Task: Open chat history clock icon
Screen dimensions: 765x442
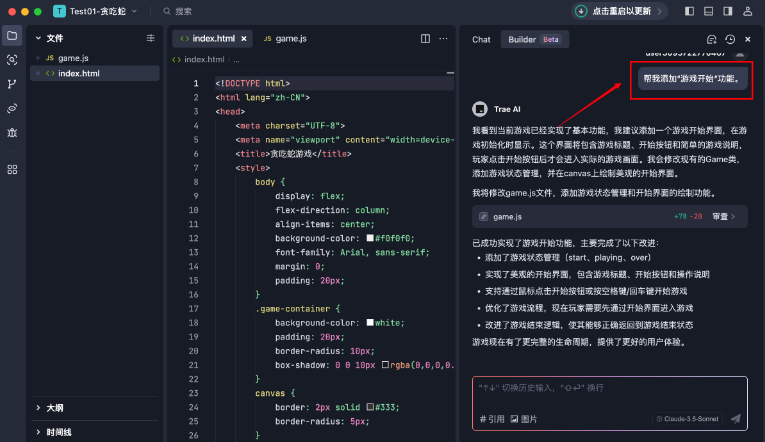Action: tap(729, 39)
